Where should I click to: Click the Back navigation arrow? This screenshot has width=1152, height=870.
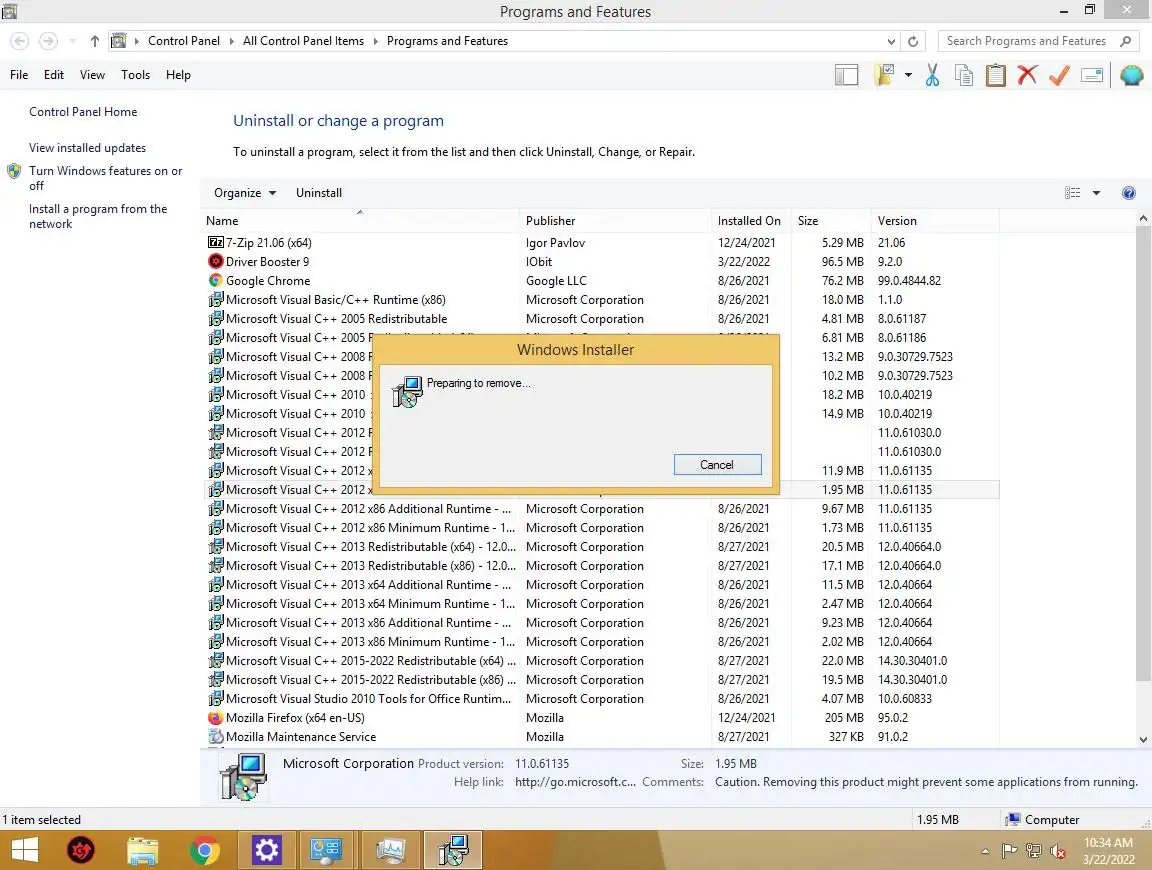[20, 41]
